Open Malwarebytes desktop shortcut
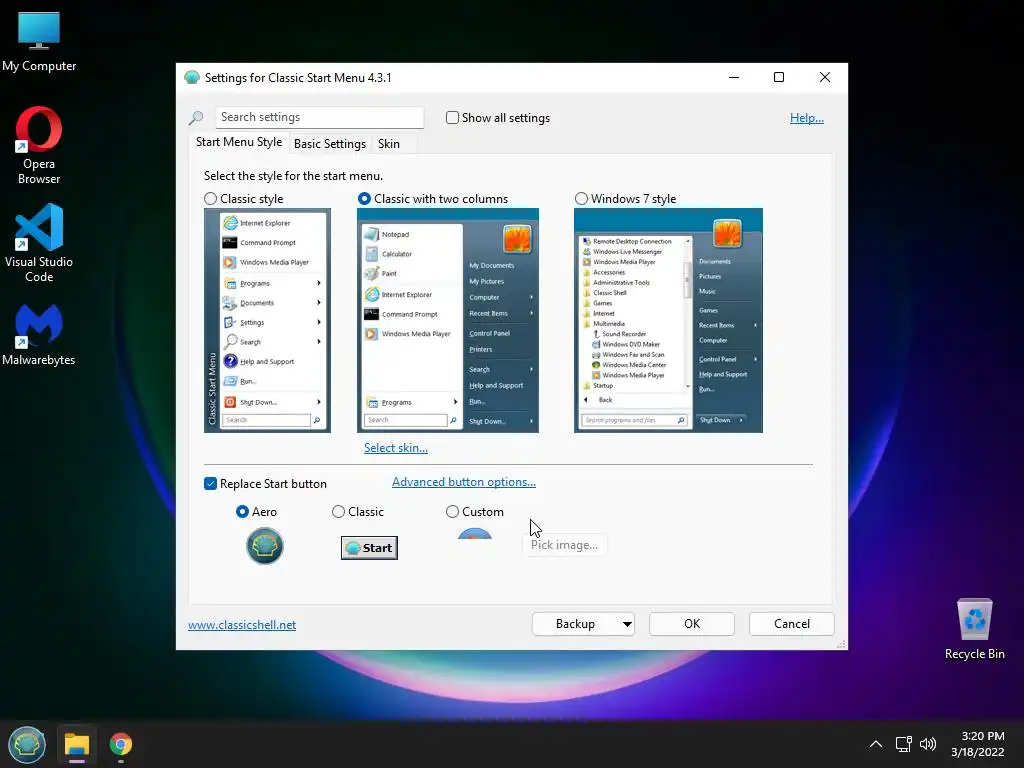This screenshot has height=768, width=1024. (x=39, y=334)
